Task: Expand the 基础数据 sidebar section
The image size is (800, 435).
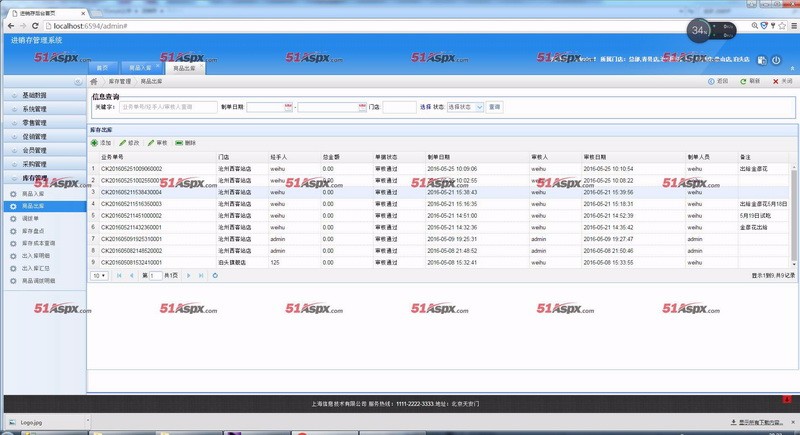Action: point(45,95)
